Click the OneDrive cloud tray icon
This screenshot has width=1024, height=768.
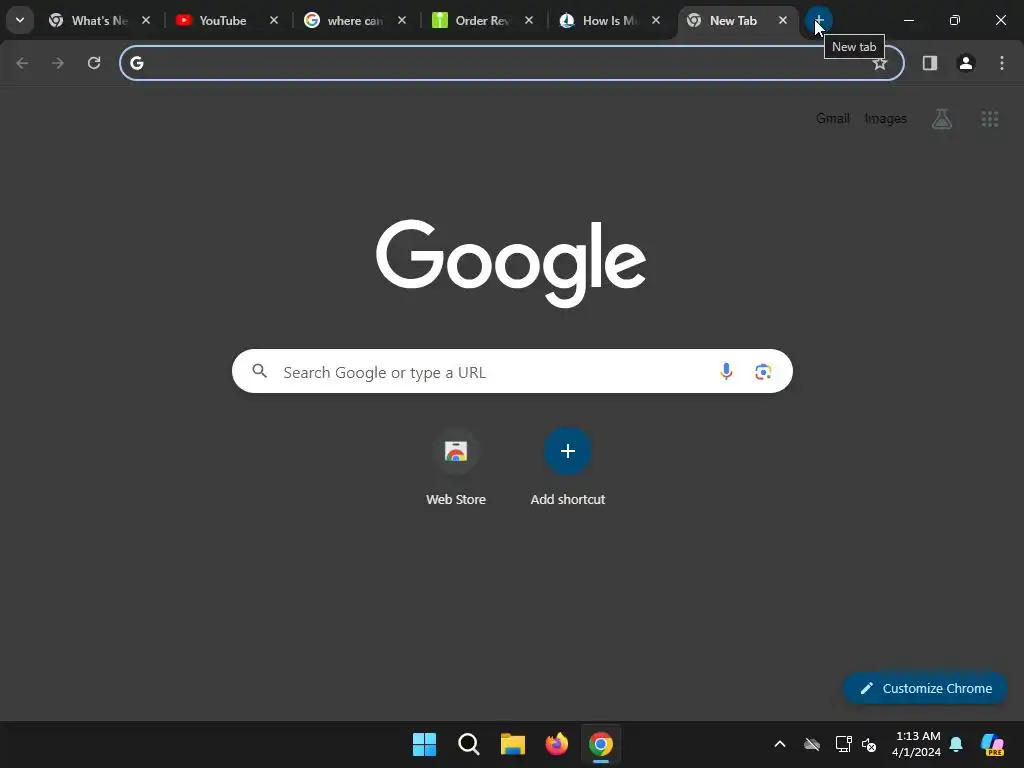point(812,744)
